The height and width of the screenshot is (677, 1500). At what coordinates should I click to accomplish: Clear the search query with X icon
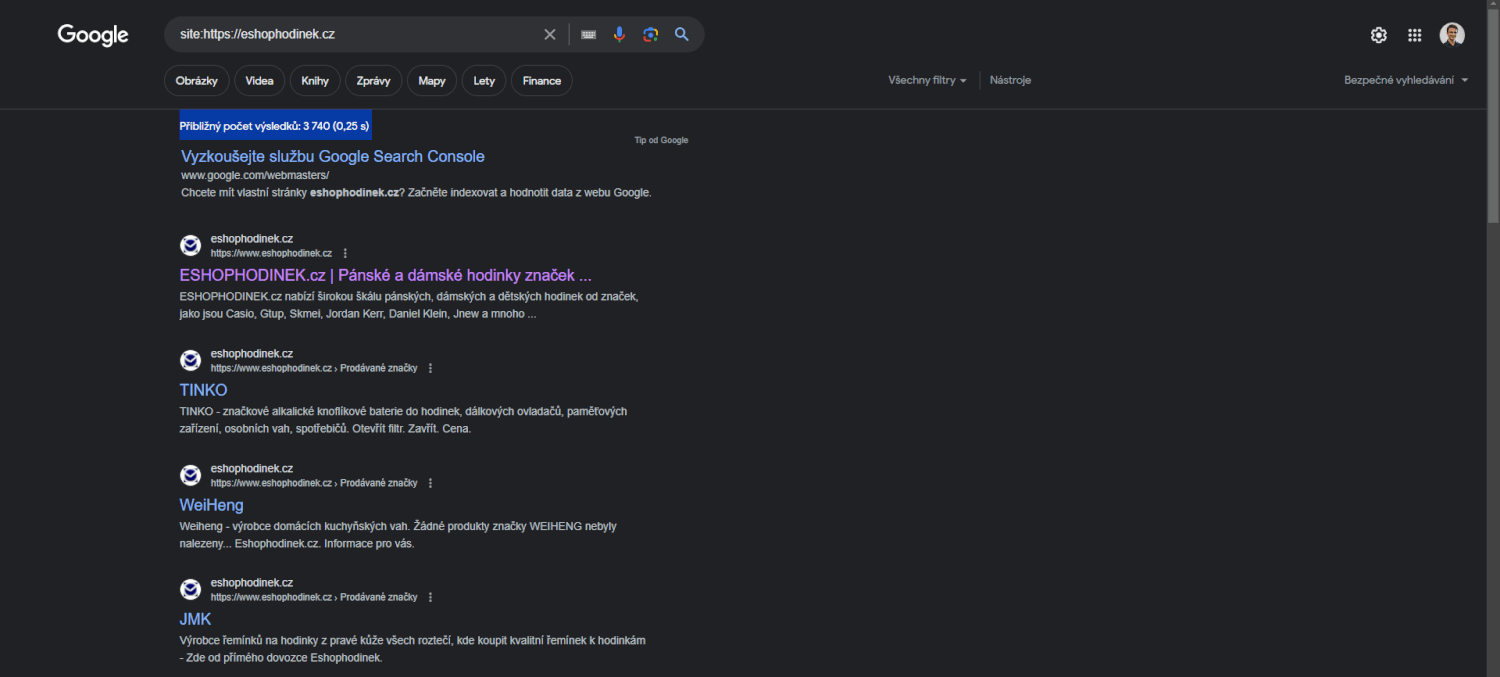tap(550, 35)
